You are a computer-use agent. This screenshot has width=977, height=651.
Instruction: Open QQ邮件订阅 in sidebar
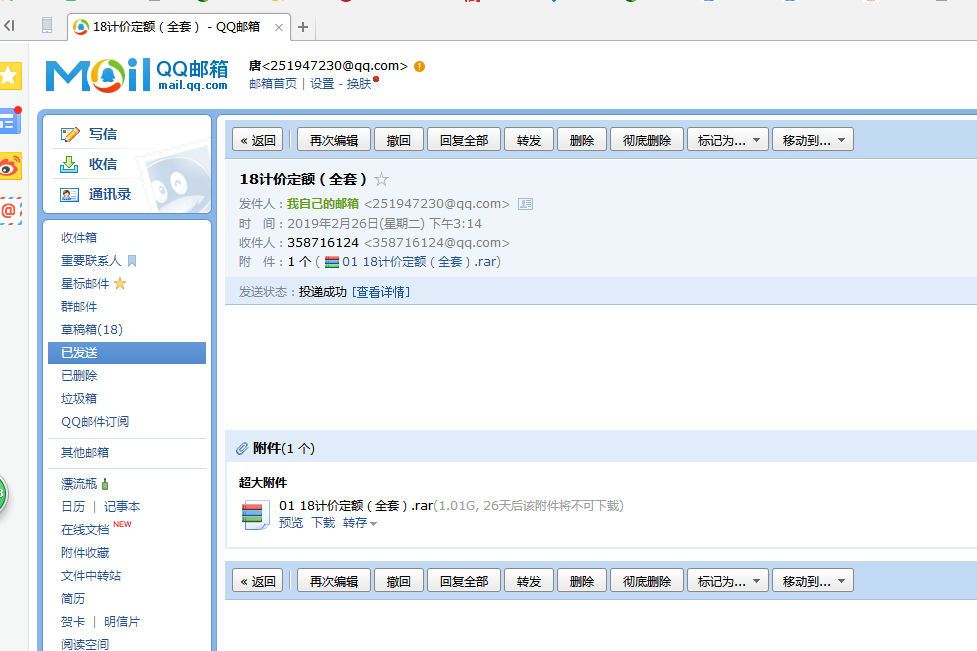click(x=95, y=422)
